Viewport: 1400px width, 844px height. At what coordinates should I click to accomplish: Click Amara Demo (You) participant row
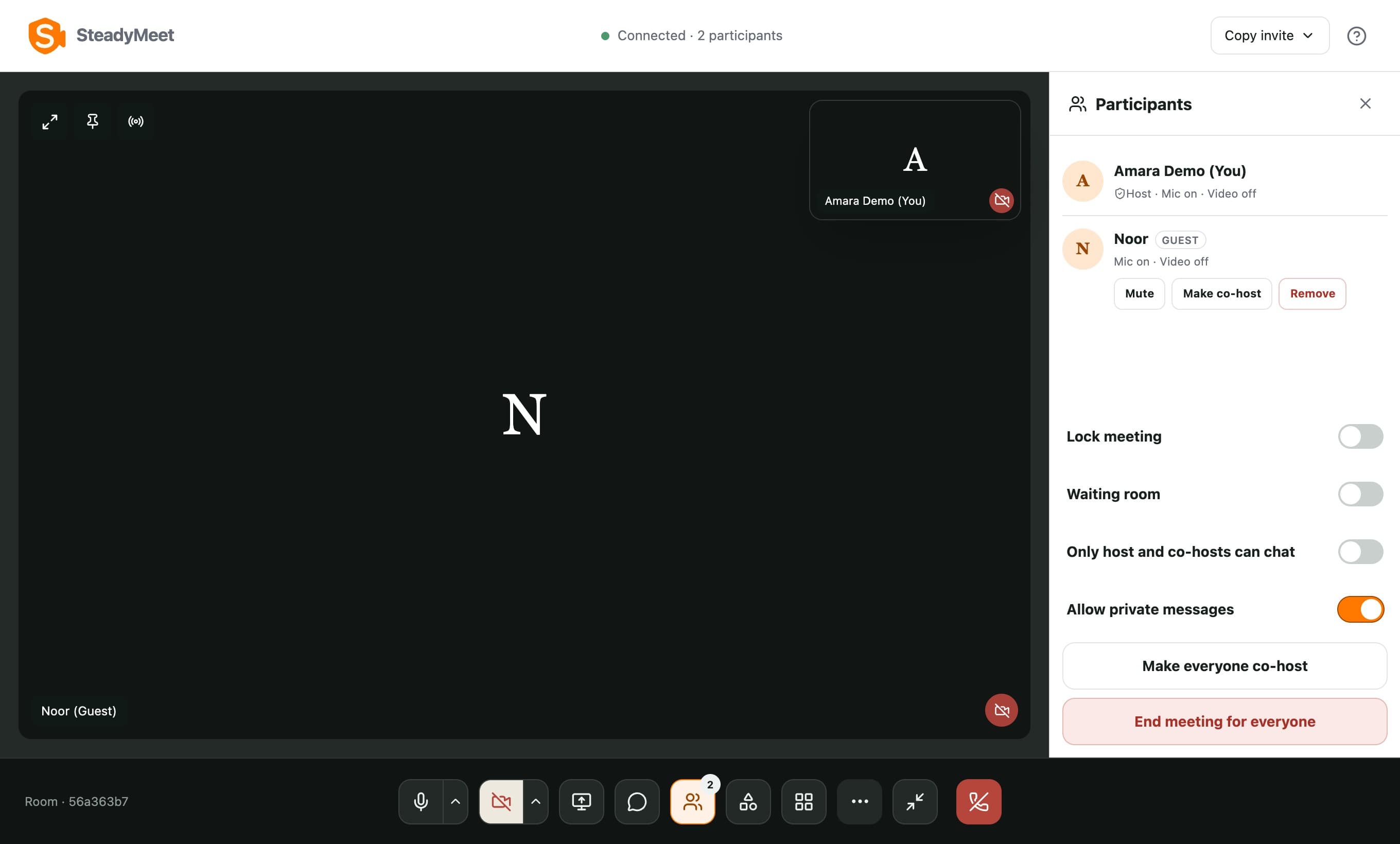pyautogui.click(x=1224, y=181)
